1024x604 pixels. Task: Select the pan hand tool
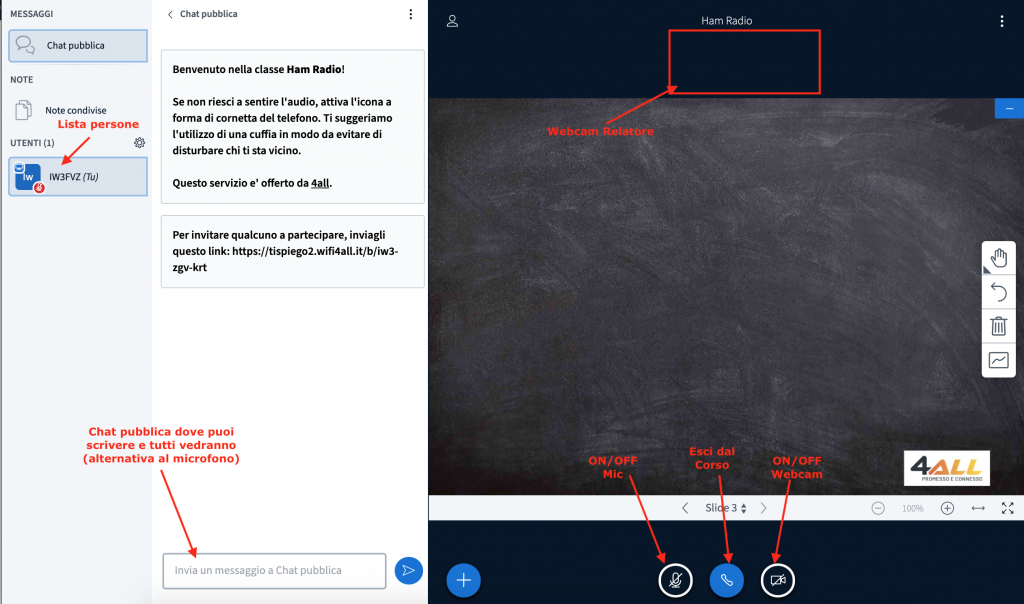coord(999,259)
